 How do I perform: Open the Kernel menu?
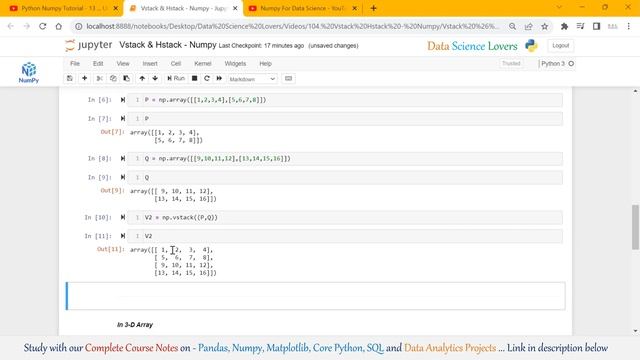(203, 64)
